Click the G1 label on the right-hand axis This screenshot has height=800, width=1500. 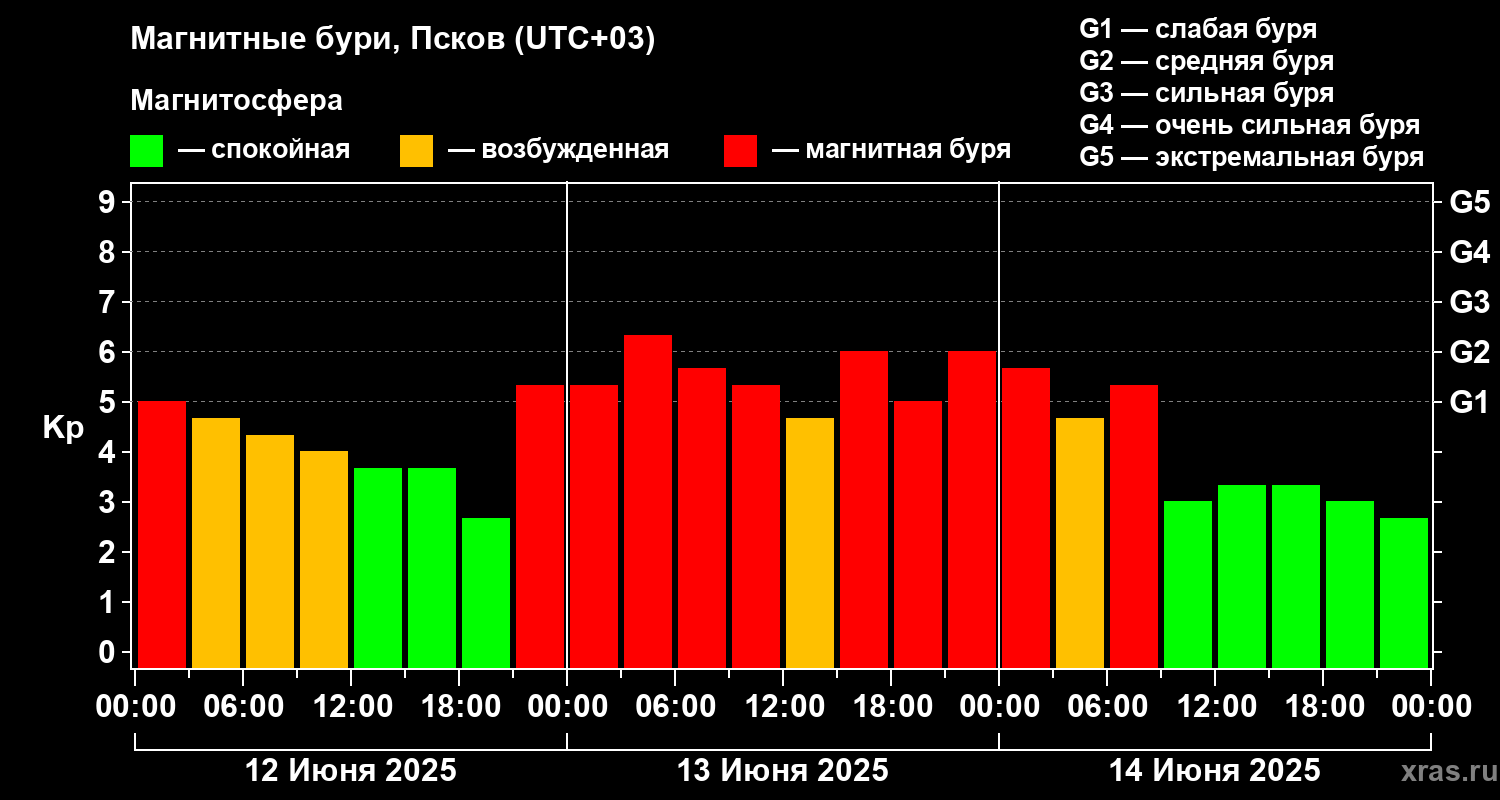point(1469,402)
